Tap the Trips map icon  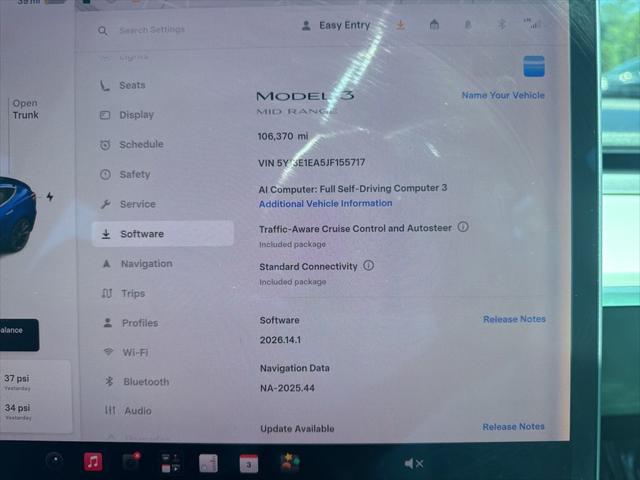[x=107, y=293]
